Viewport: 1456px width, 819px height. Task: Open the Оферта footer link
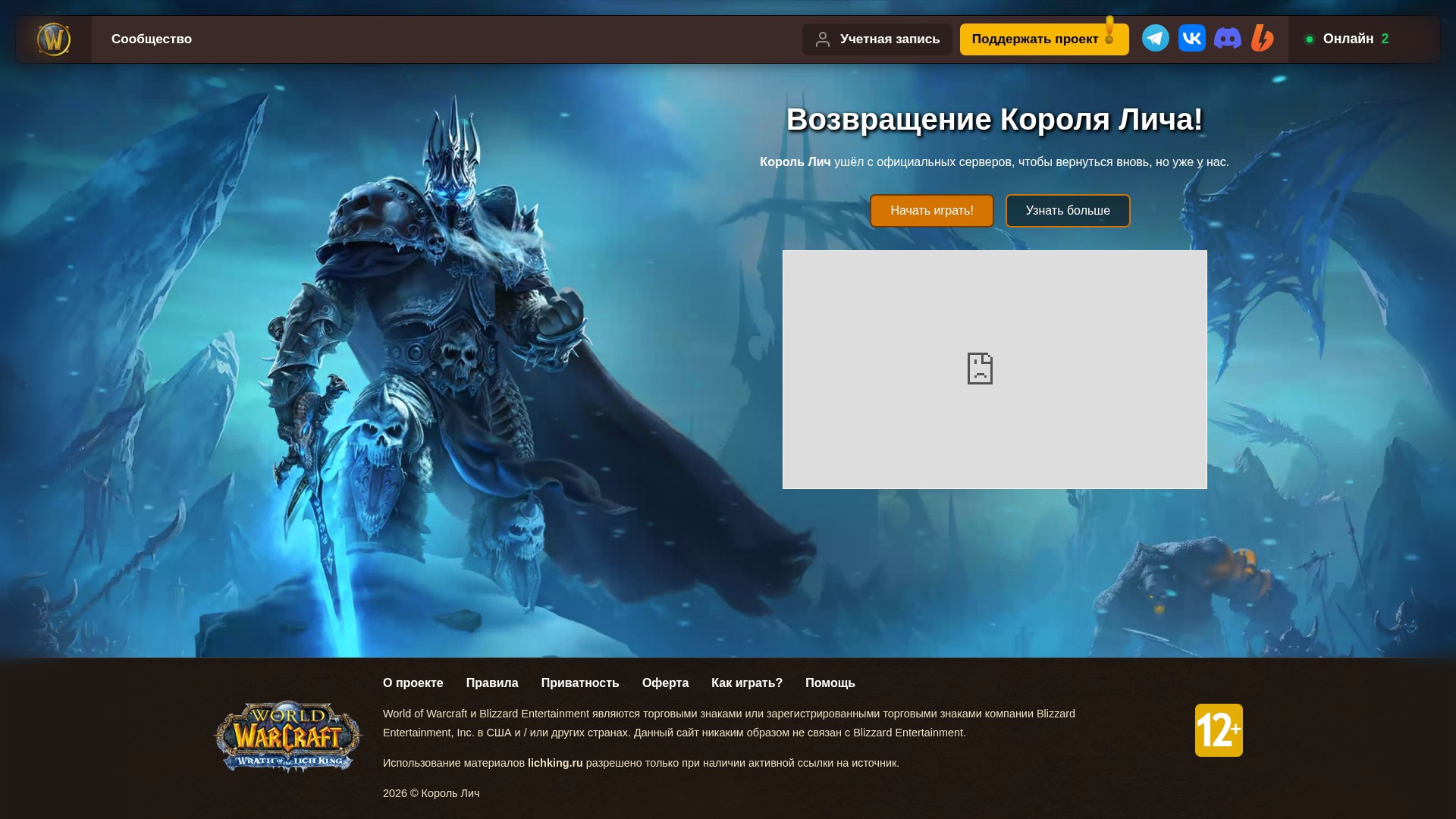[x=665, y=683]
